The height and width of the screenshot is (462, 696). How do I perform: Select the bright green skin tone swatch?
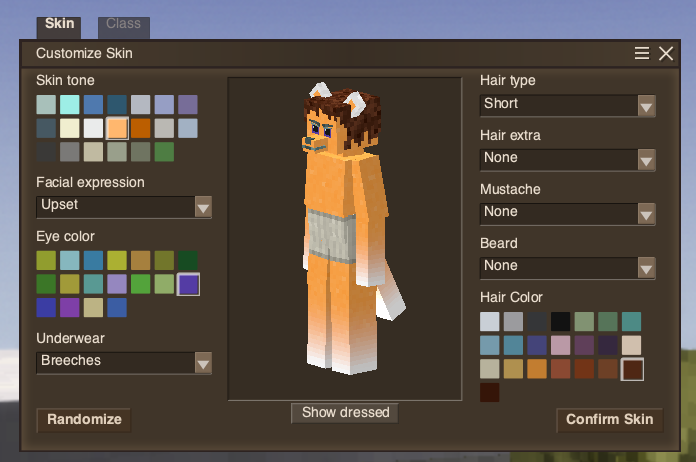coord(164,152)
